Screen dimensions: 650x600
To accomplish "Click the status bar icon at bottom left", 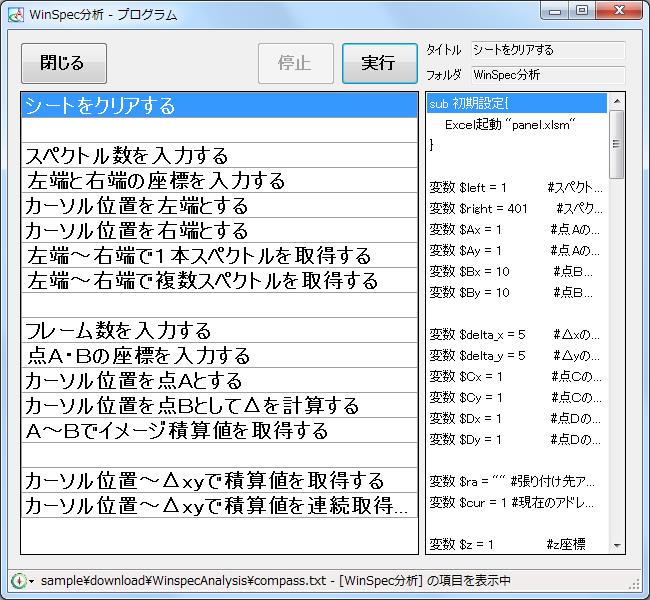I will [17, 580].
